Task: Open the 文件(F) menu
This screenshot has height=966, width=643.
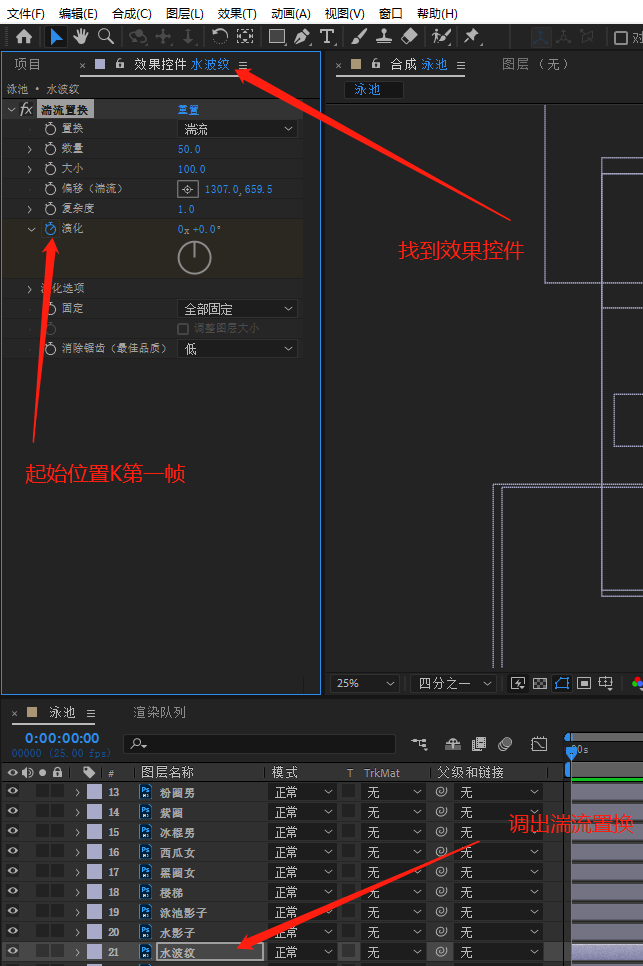Action: coord(26,13)
